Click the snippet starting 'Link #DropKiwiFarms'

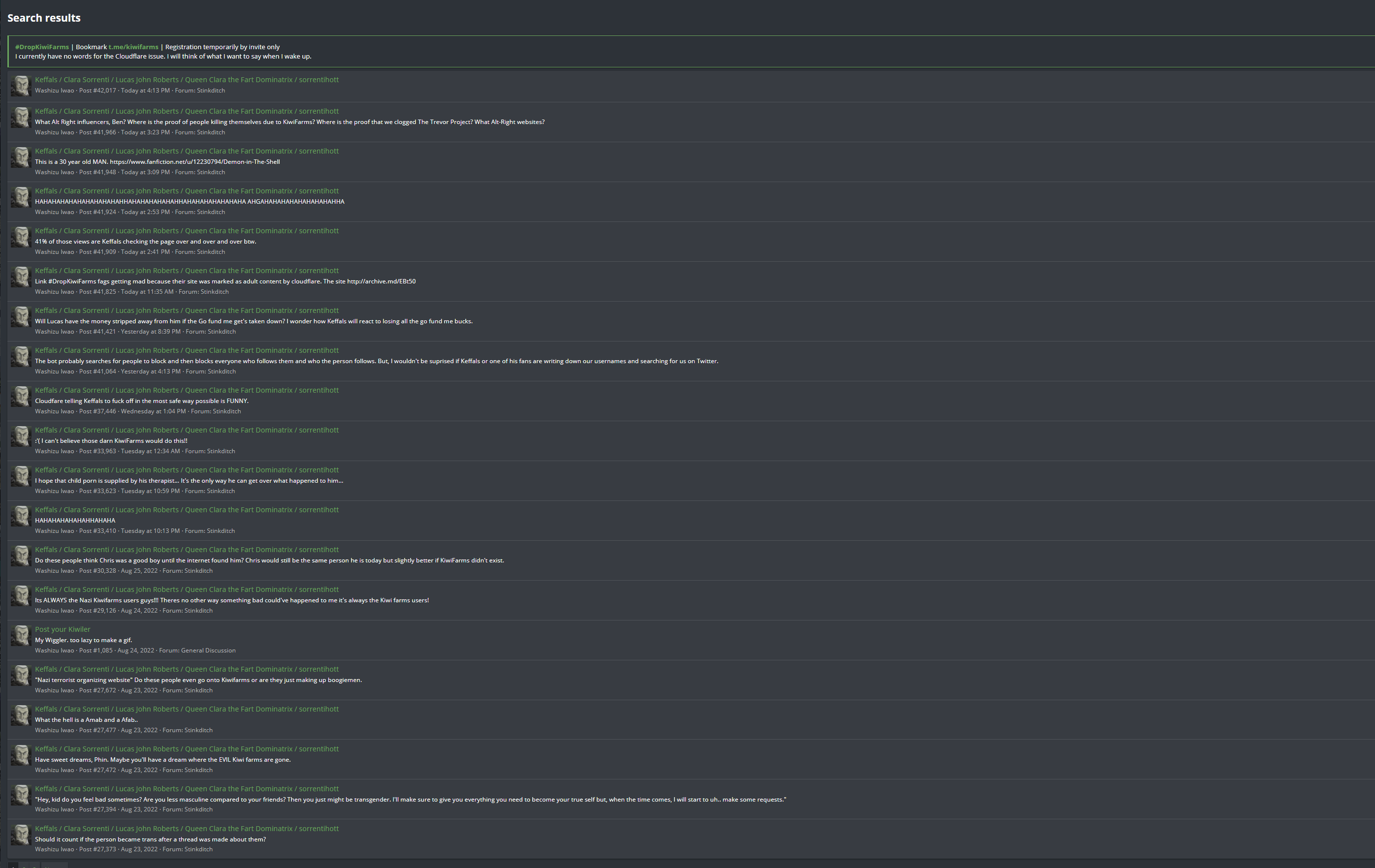[225, 281]
